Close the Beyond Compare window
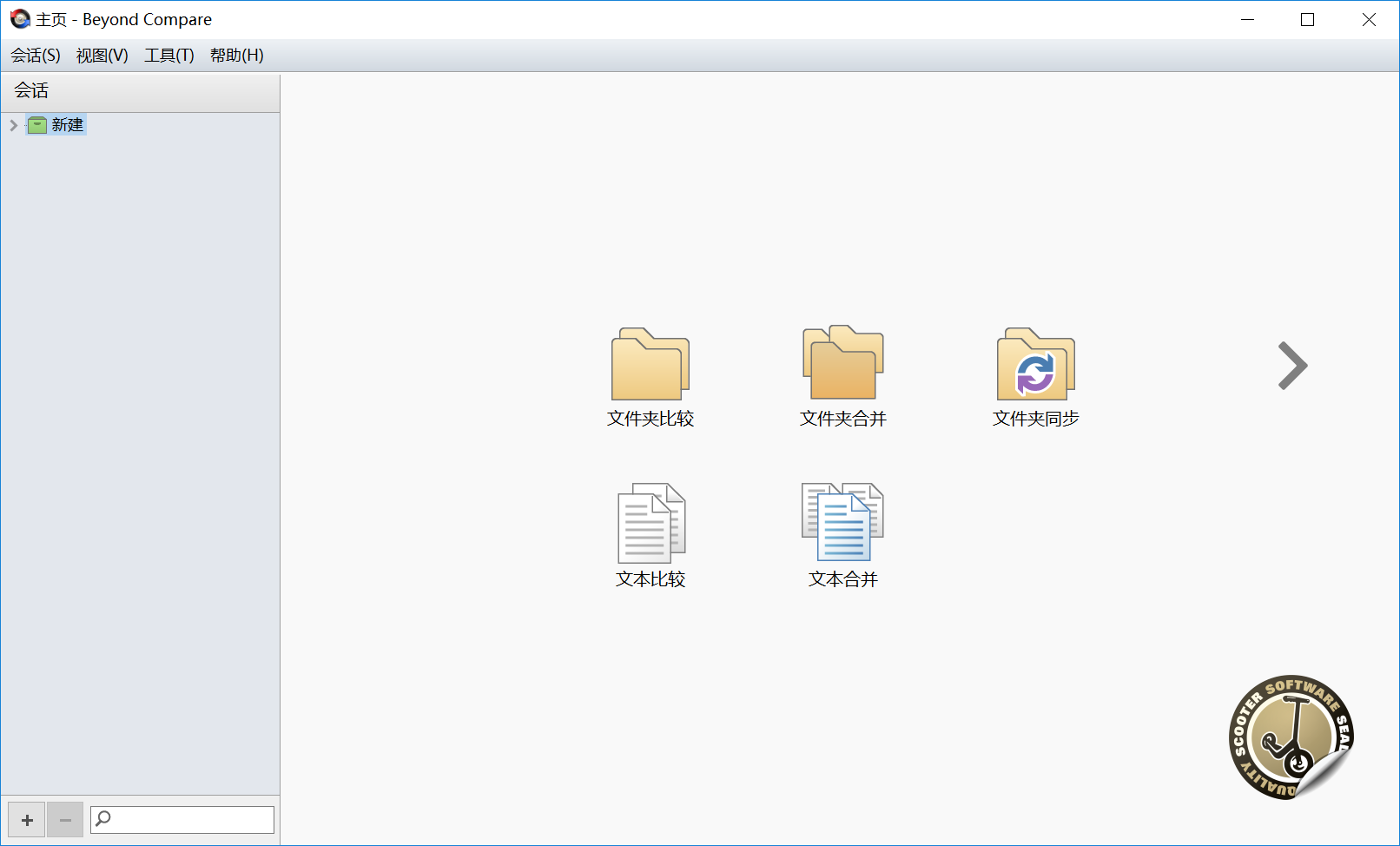1400x846 pixels. (1369, 20)
